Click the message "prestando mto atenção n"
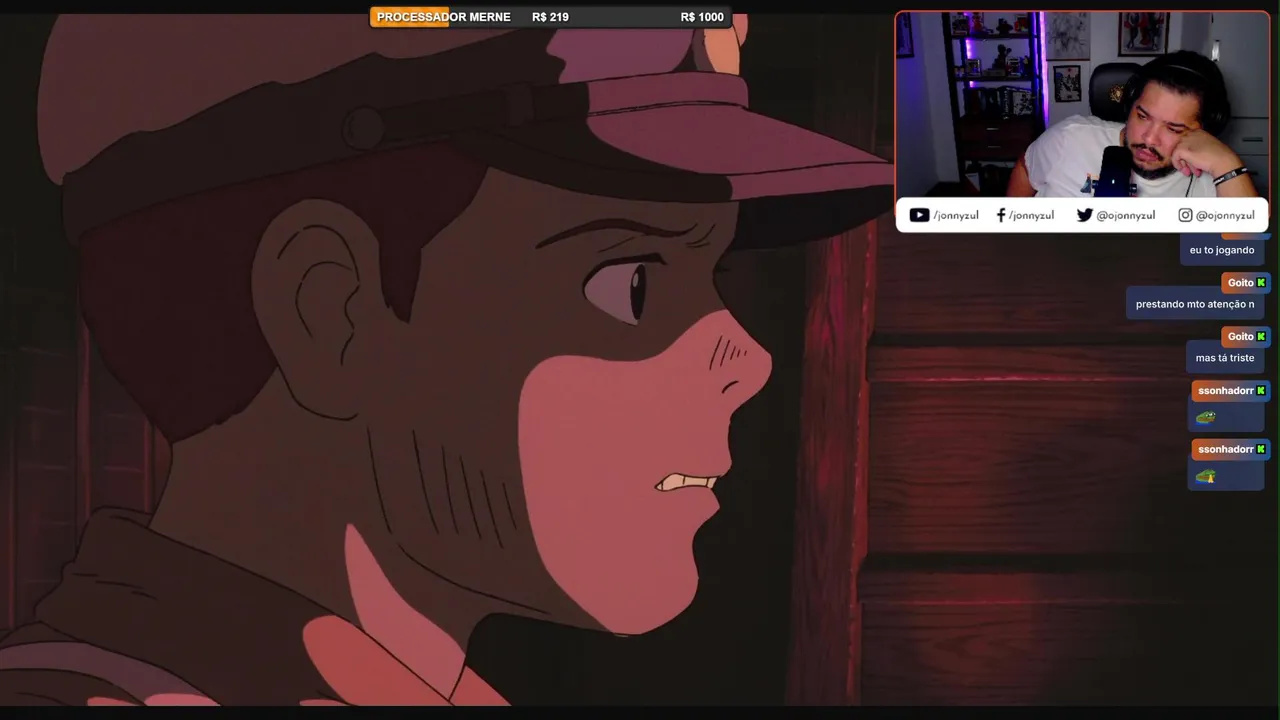 [x=1195, y=304]
